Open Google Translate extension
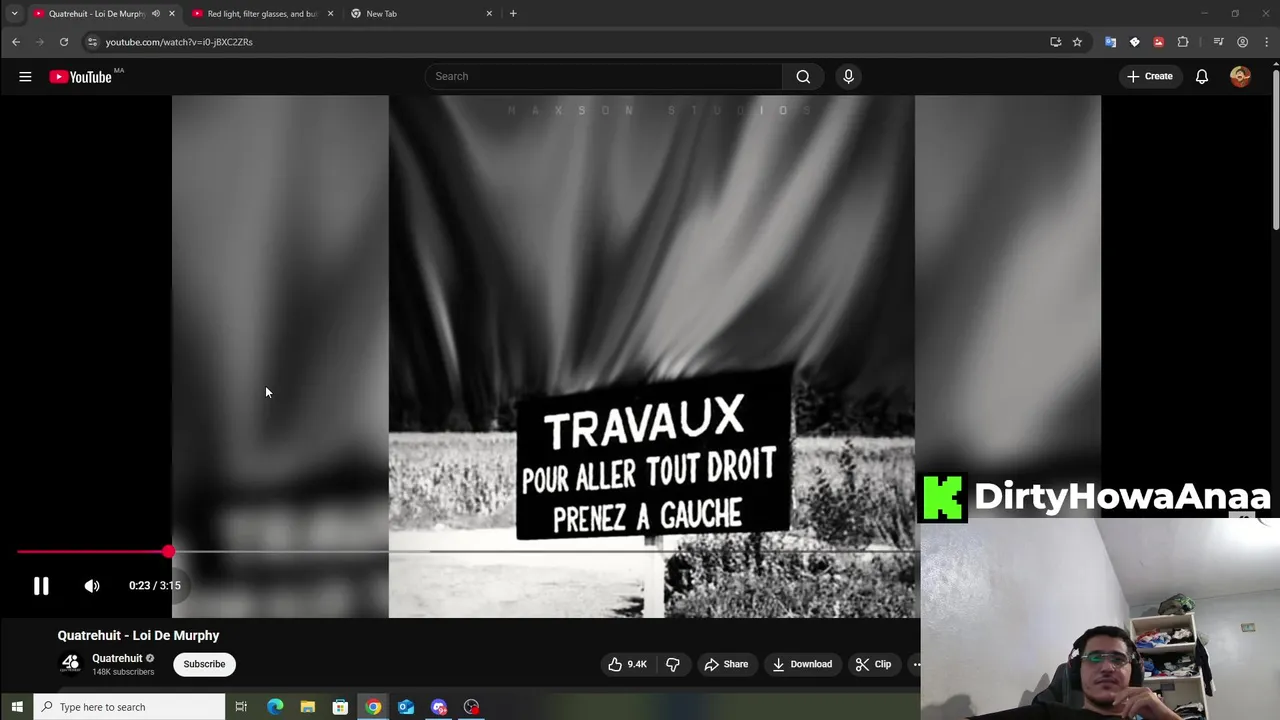This screenshot has height=720, width=1280. [1110, 42]
